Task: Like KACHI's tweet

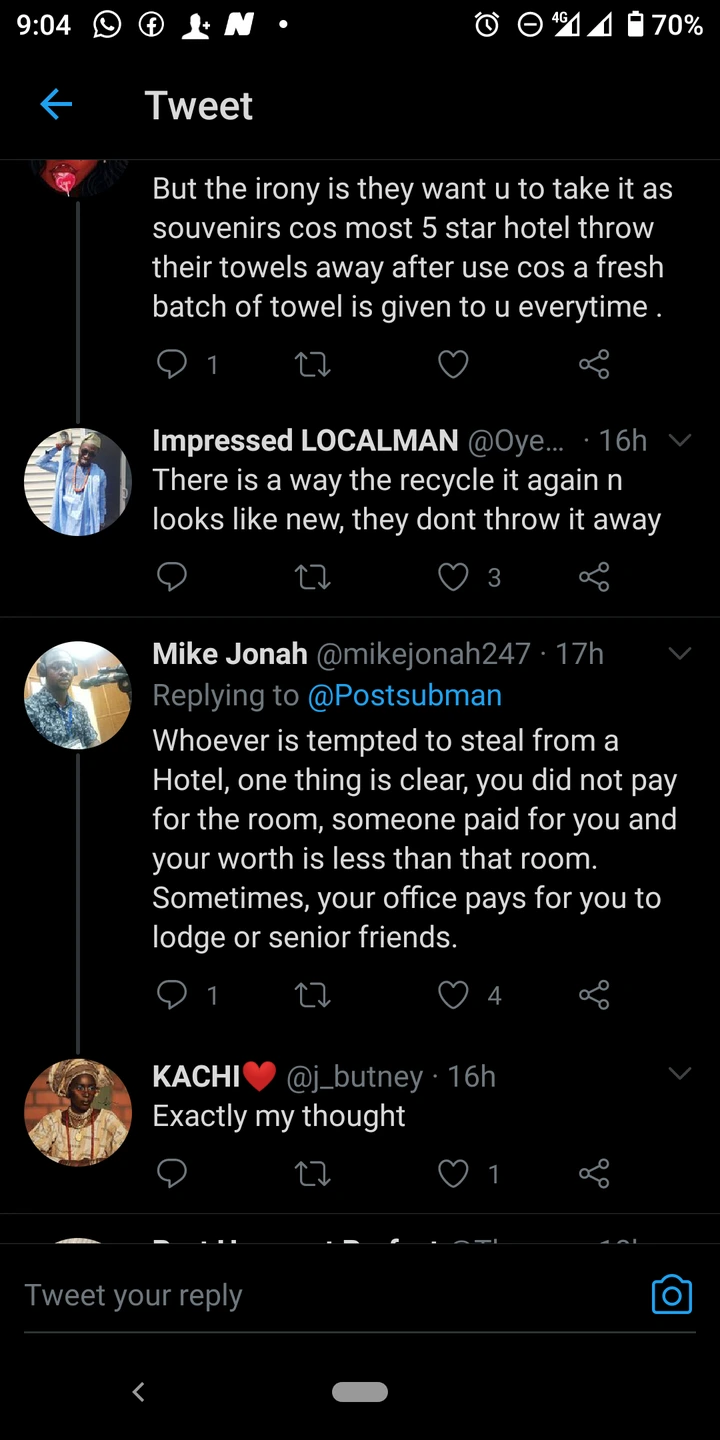Action: [x=454, y=1173]
